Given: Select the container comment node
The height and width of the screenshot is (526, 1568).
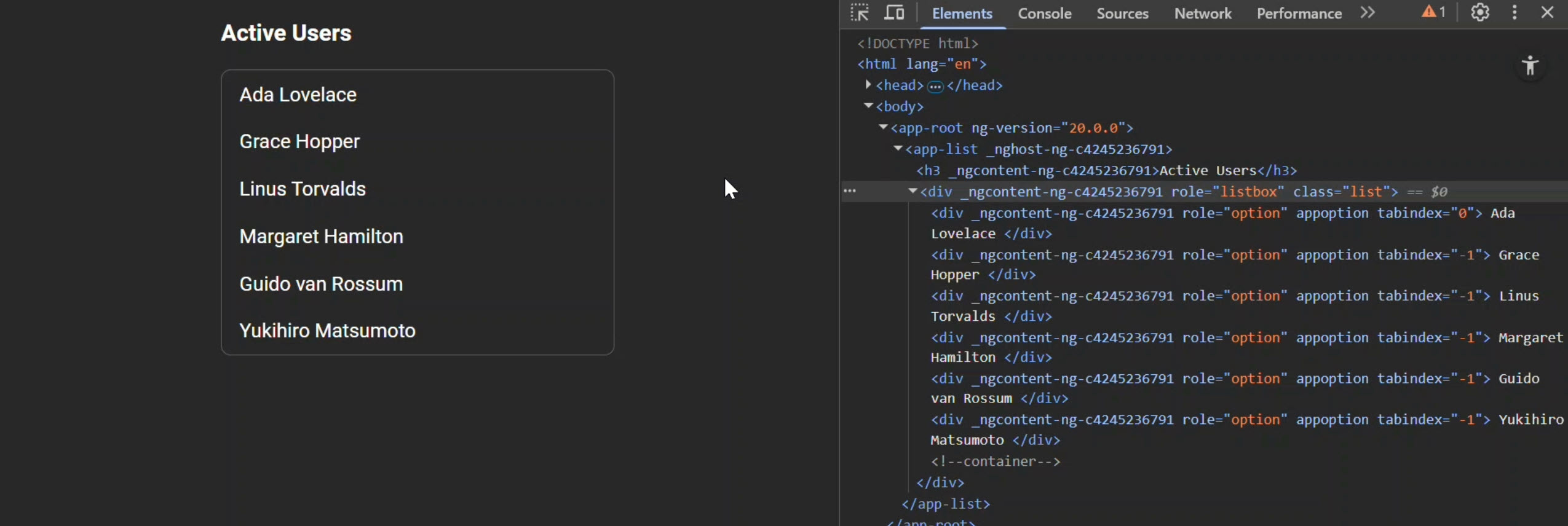Looking at the screenshot, I should 995,461.
